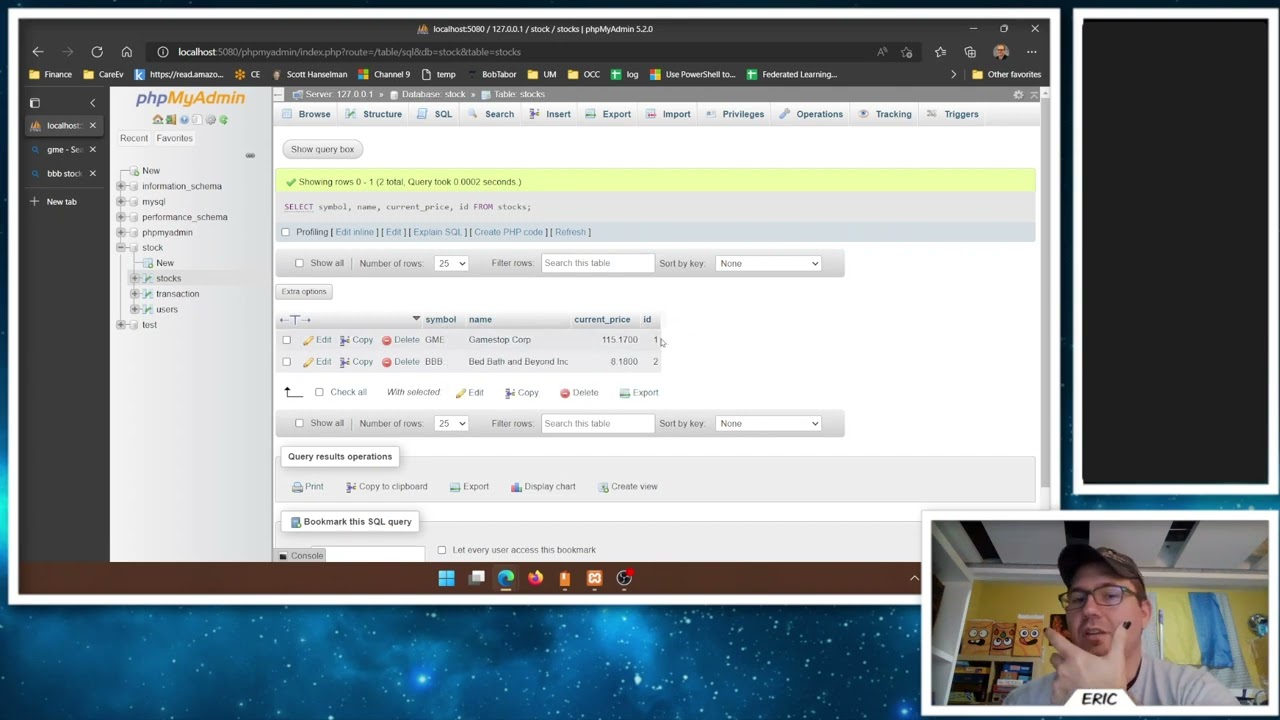Expand the test database node
1280x720 pixels.
[121, 325]
